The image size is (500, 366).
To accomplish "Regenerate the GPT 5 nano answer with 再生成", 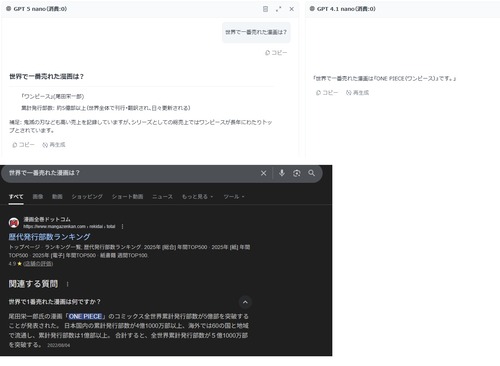I will 54,145.
